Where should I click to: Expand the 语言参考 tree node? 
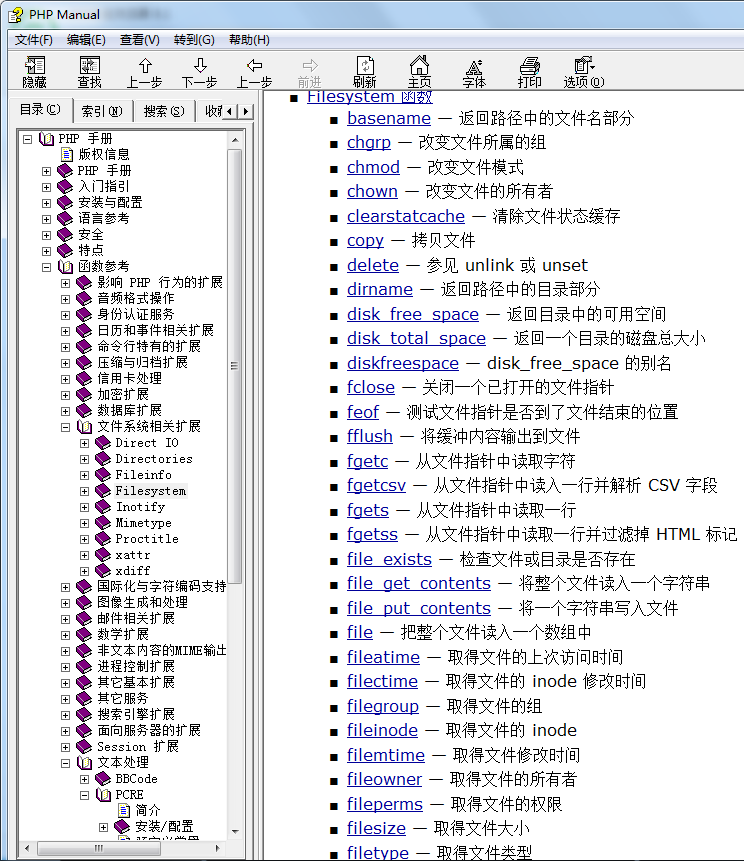[x=47, y=219]
